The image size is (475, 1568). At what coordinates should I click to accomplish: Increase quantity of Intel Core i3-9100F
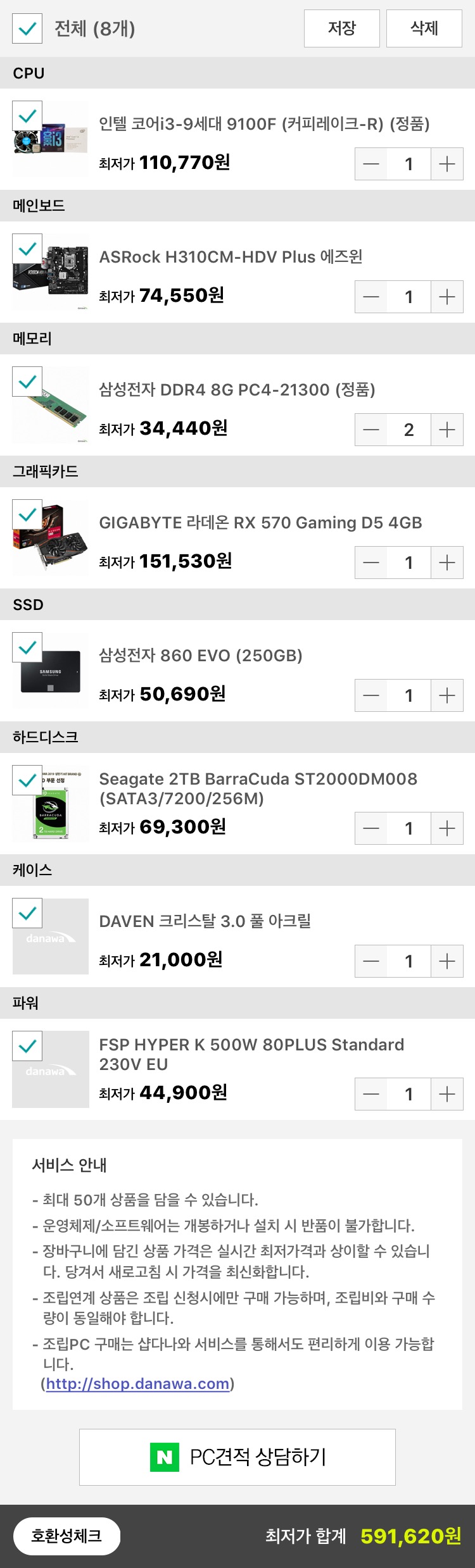click(447, 164)
